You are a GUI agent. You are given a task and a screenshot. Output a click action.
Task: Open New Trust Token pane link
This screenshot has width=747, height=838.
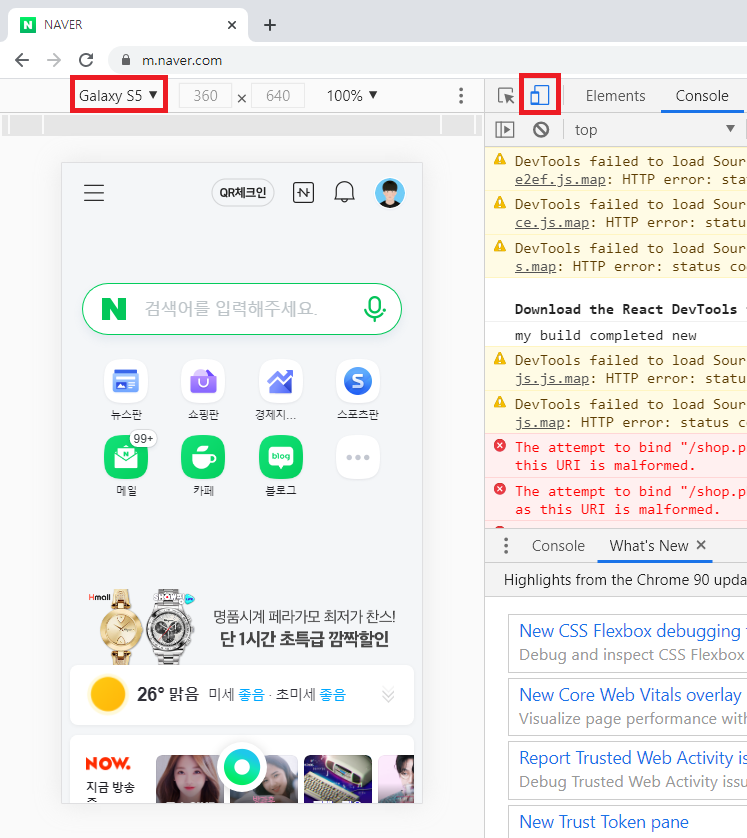click(604, 821)
